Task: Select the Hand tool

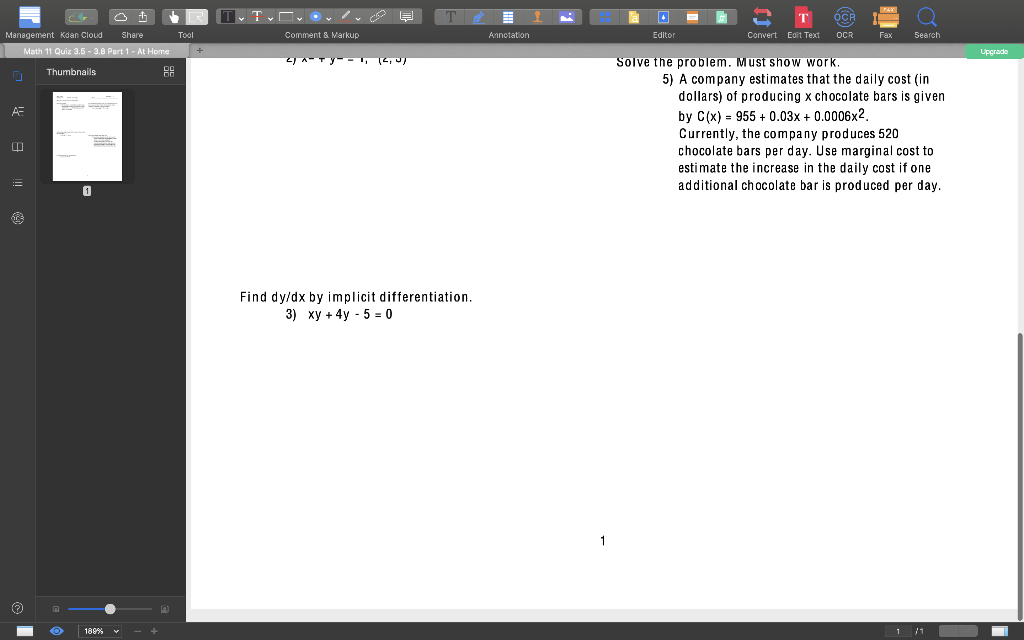Action: [174, 16]
